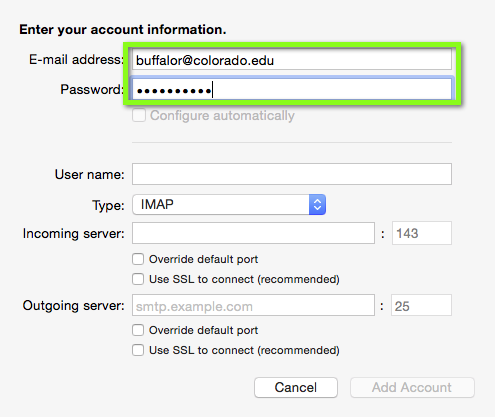
Task: Click the Outgoing server label text
Action: click(74, 306)
